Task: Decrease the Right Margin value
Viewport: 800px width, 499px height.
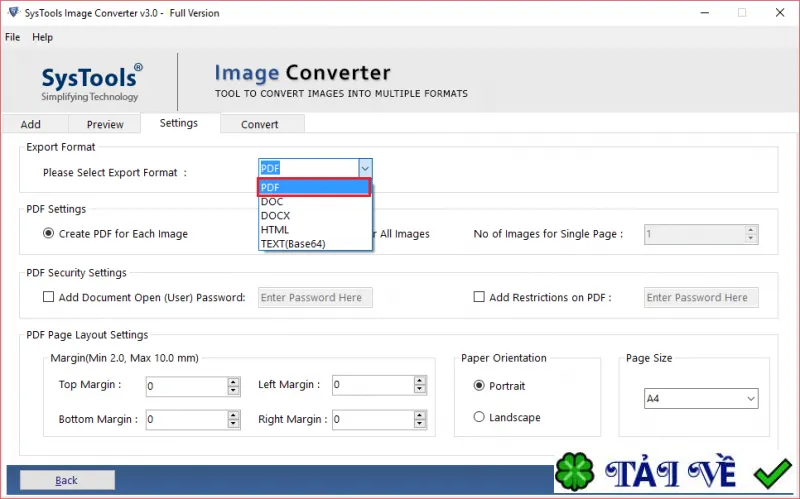Action: pos(419,424)
